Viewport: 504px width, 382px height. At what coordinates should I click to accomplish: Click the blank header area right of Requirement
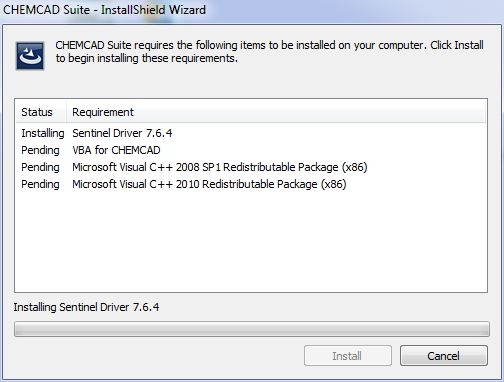310,112
